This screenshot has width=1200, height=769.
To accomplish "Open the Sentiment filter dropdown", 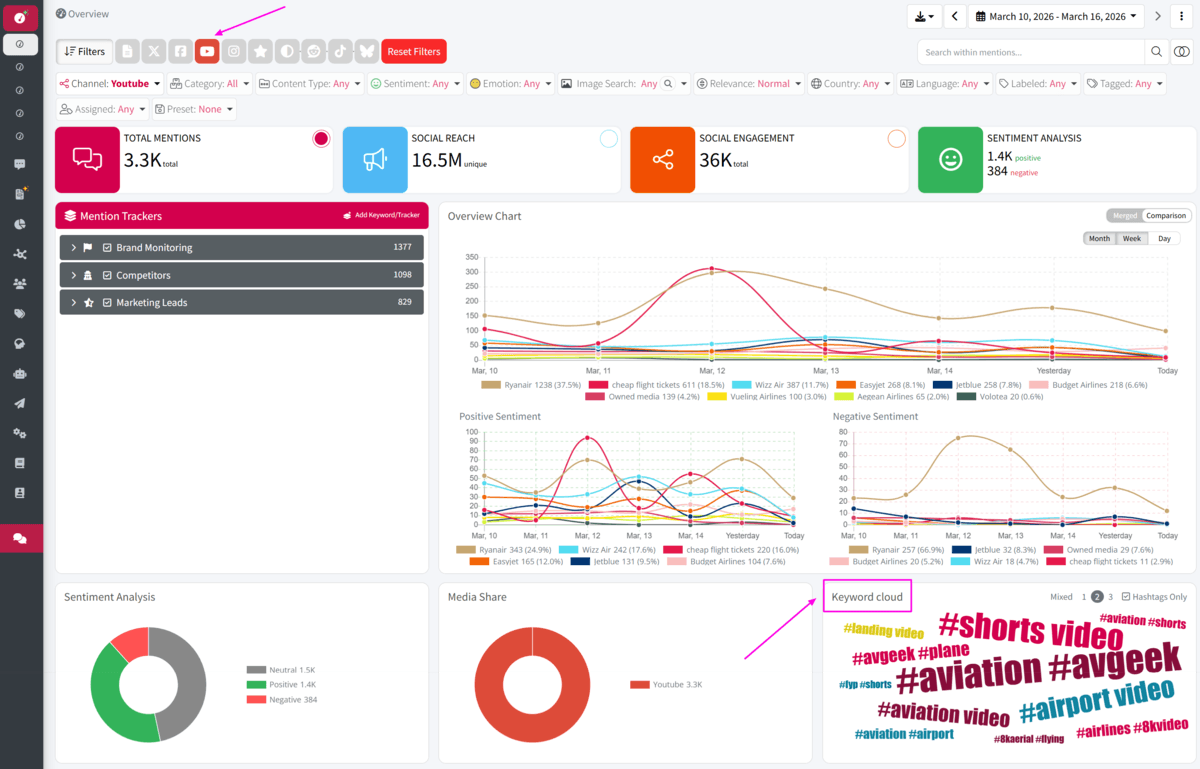I will pos(415,84).
